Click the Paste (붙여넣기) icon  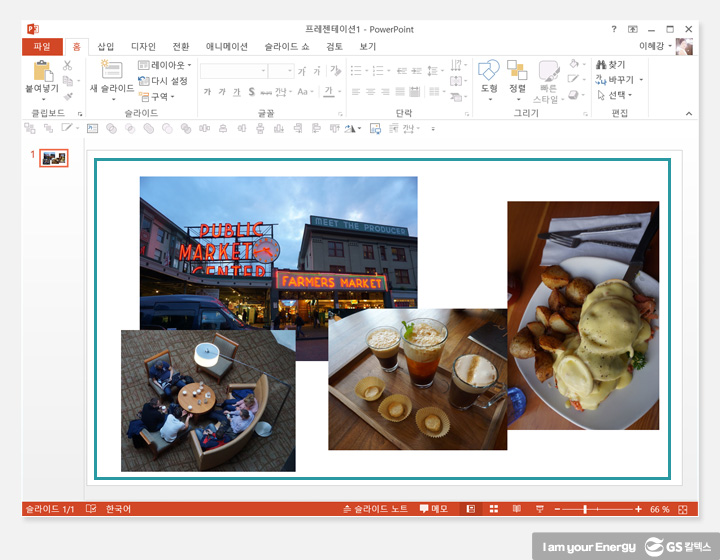coord(42,72)
